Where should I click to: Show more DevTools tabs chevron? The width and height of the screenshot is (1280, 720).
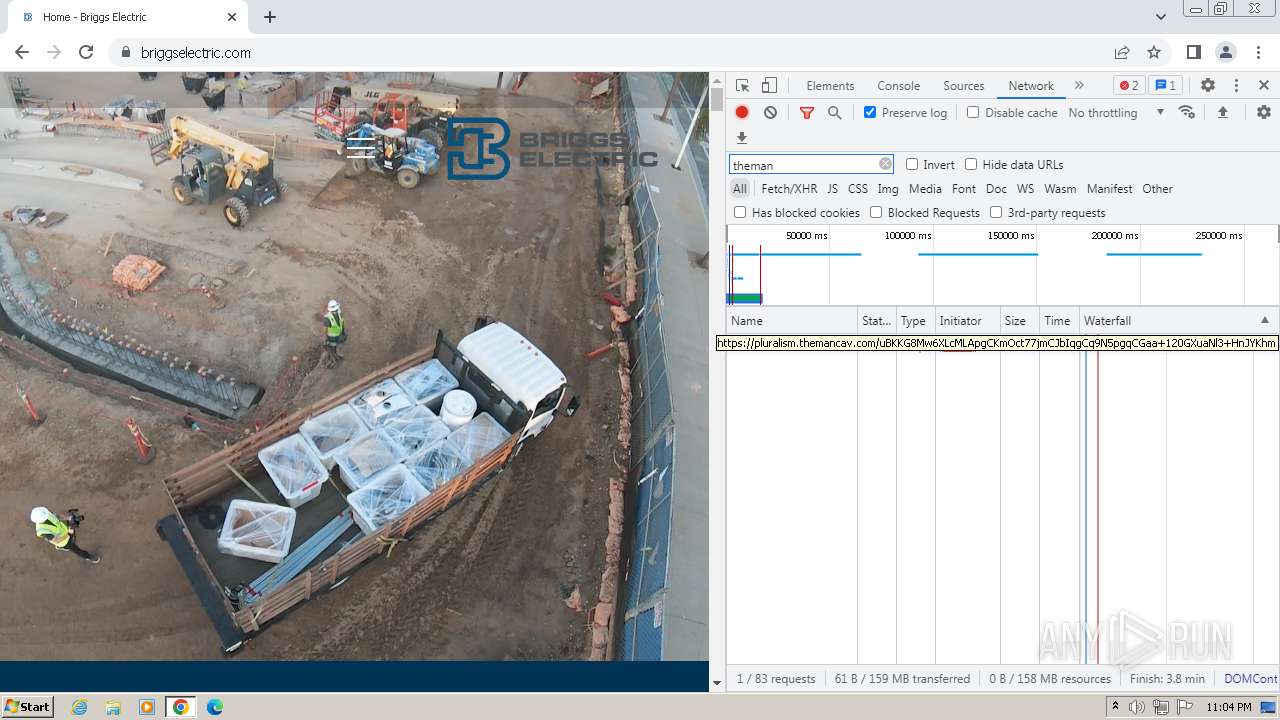click(x=1079, y=86)
